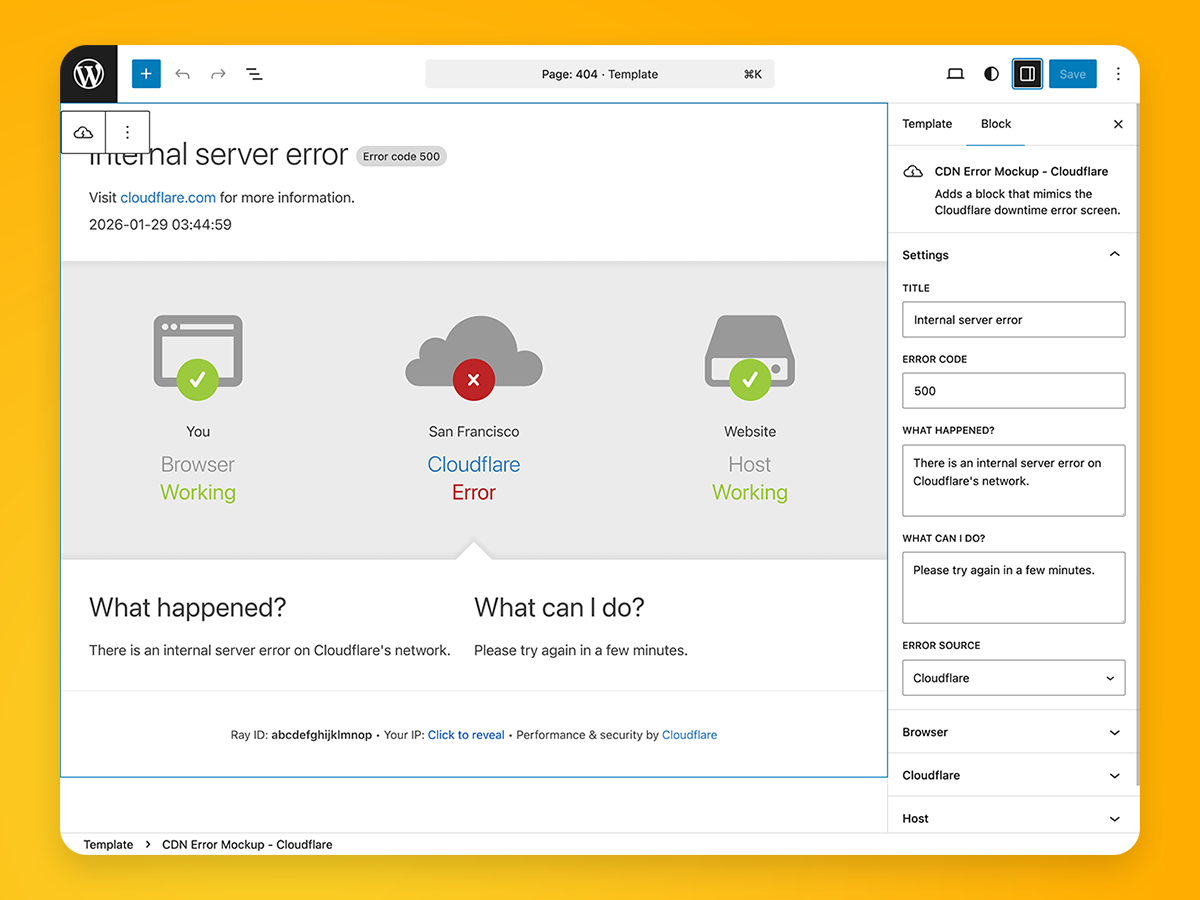1200x900 pixels.
Task: Click the 'Click to reveal' IP link
Action: pyautogui.click(x=466, y=735)
